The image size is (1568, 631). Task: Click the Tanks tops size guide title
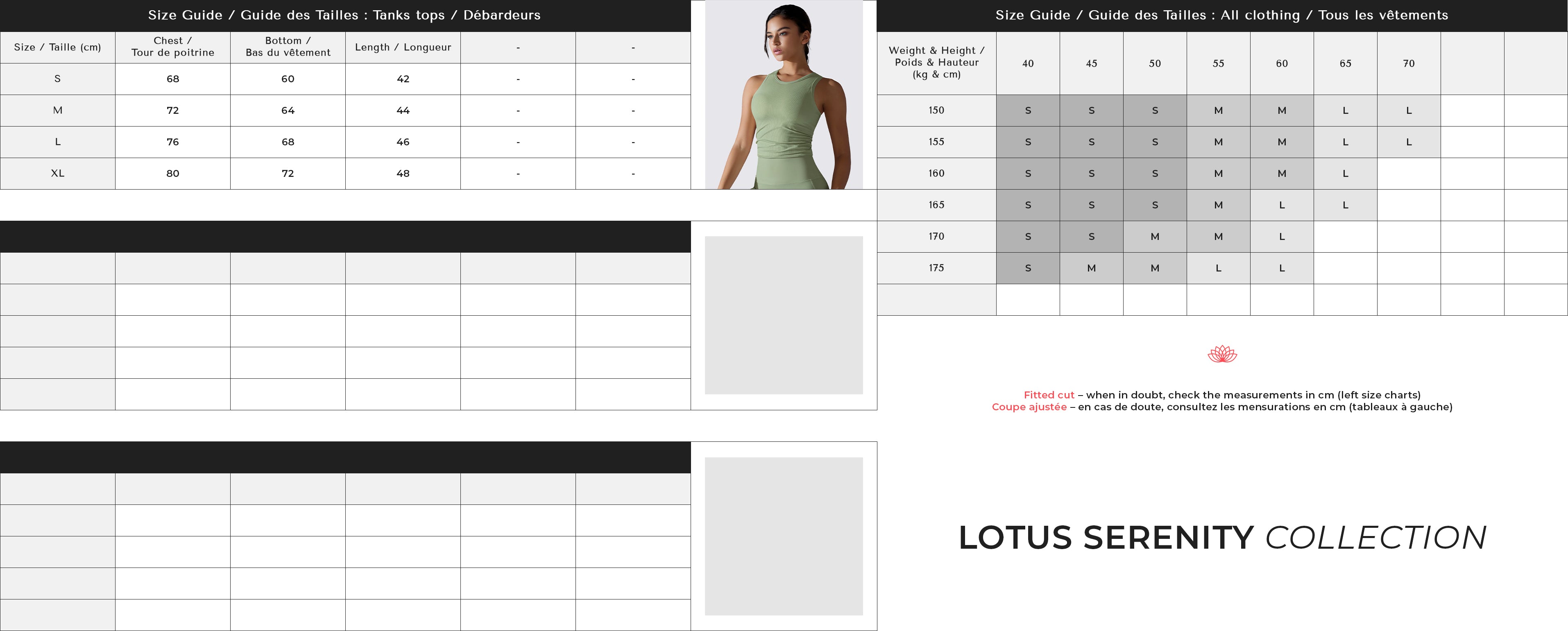click(x=344, y=15)
